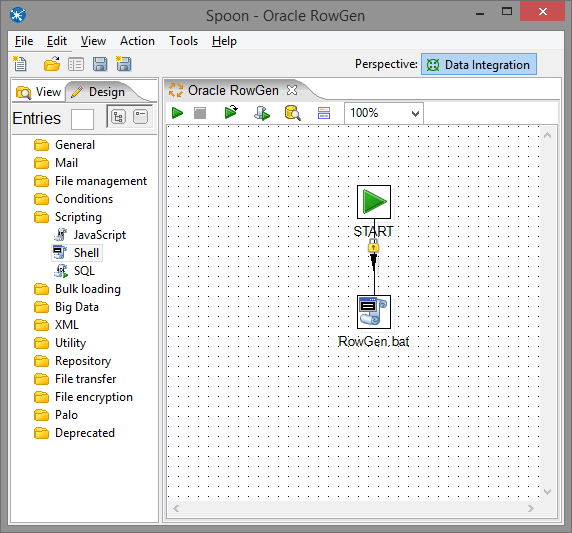
Task: Click the Data Integration perspective button
Action: click(479, 64)
